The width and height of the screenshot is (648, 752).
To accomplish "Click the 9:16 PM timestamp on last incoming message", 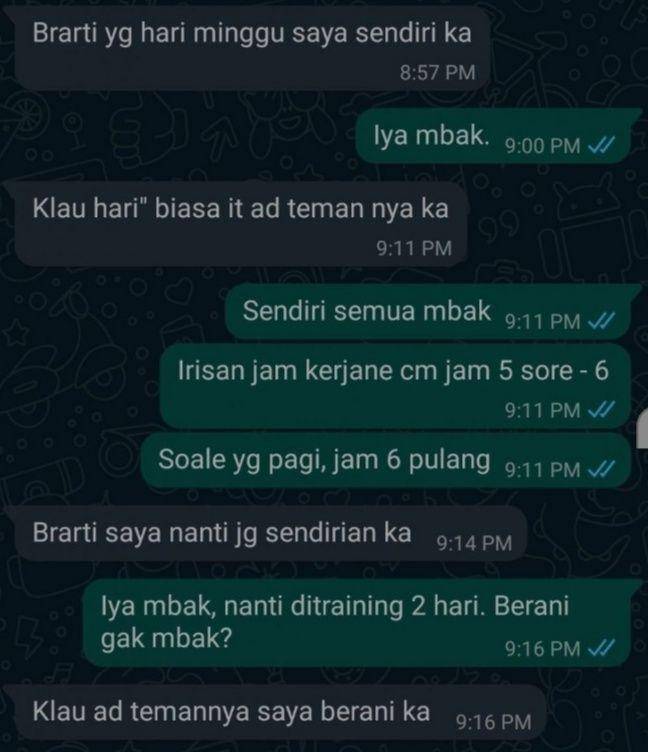I will coord(494,722).
